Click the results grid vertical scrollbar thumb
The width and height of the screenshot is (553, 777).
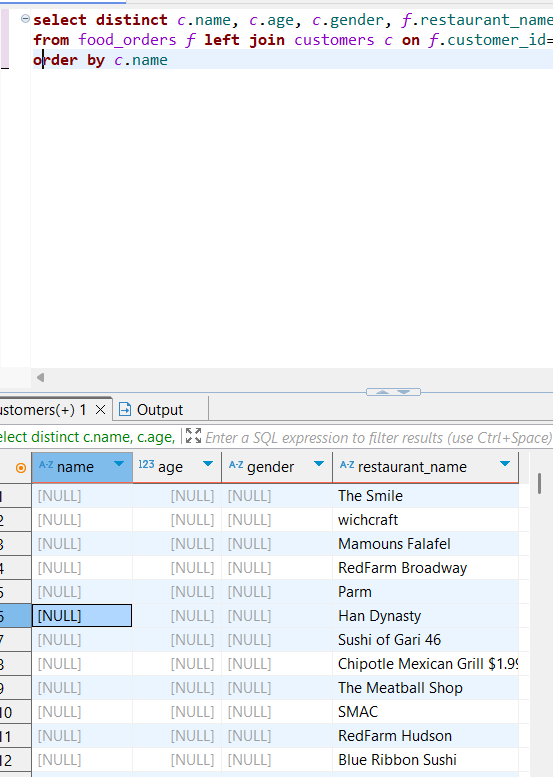539,483
